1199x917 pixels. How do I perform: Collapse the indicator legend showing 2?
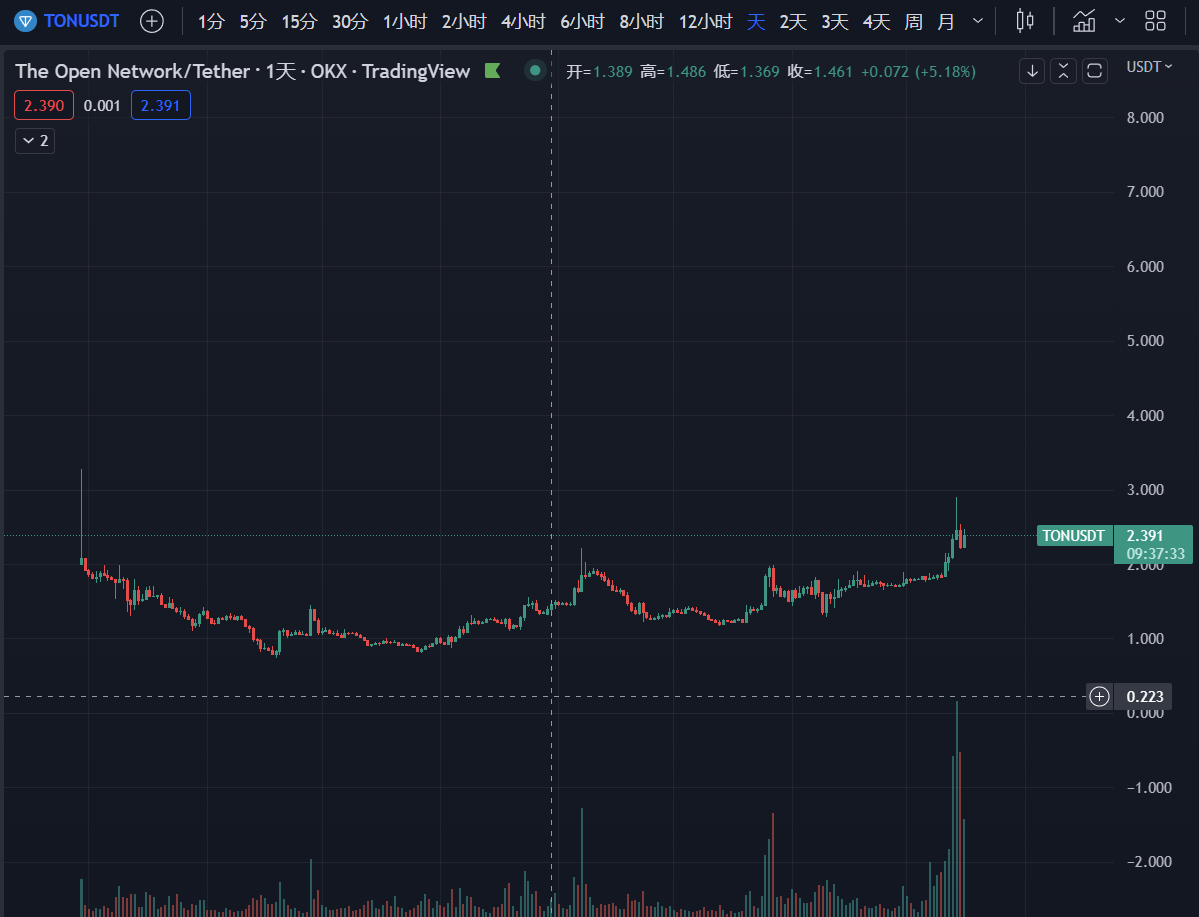[x=35, y=141]
